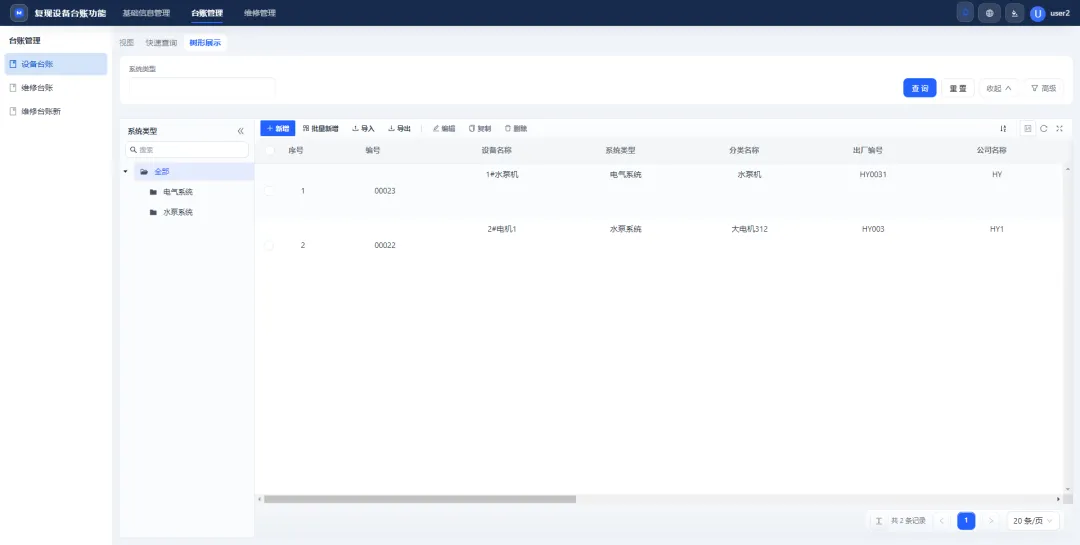This screenshot has height=545, width=1080.
Task: Select 全部 tree node
Action: point(162,172)
